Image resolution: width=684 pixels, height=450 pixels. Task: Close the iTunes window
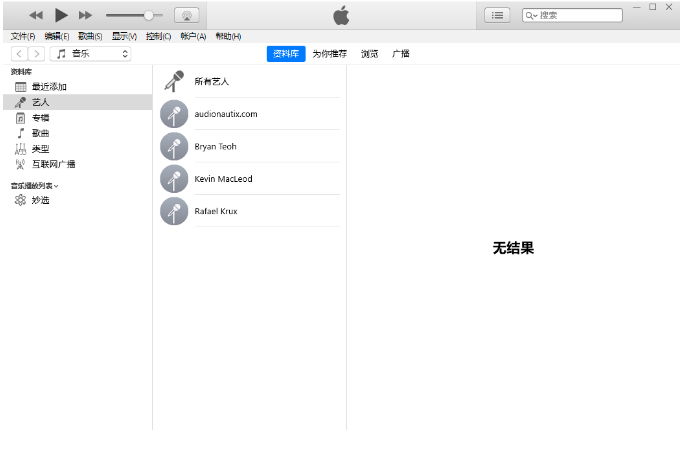pos(669,7)
